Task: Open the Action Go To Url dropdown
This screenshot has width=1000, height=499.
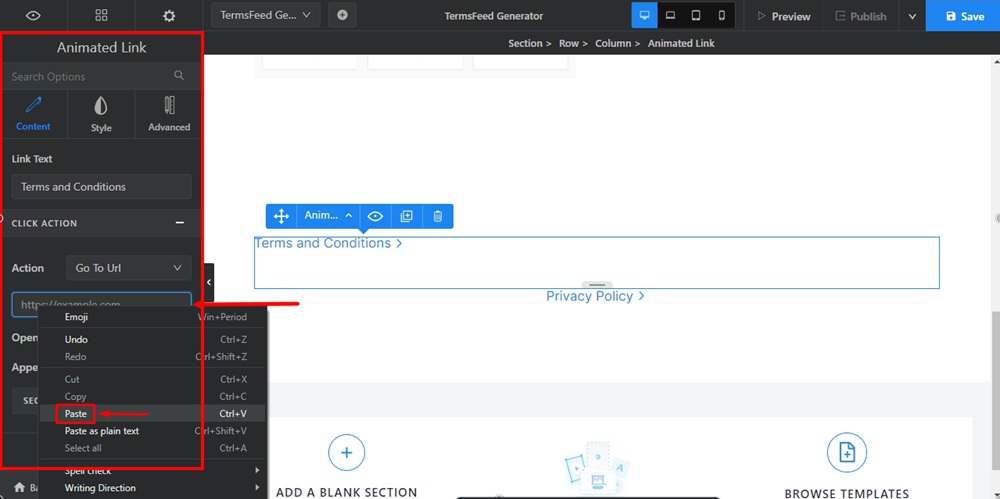Action: (x=129, y=268)
